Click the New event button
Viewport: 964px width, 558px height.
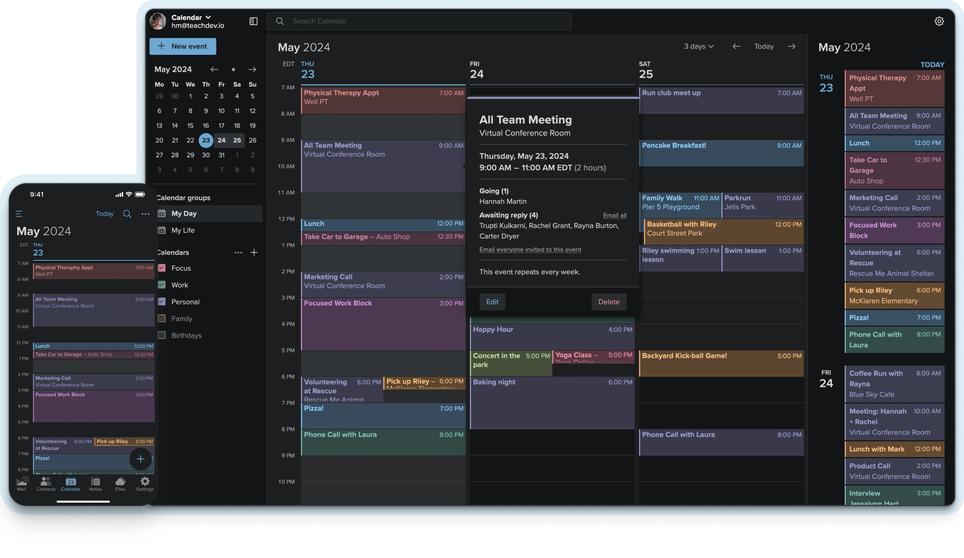click(183, 46)
